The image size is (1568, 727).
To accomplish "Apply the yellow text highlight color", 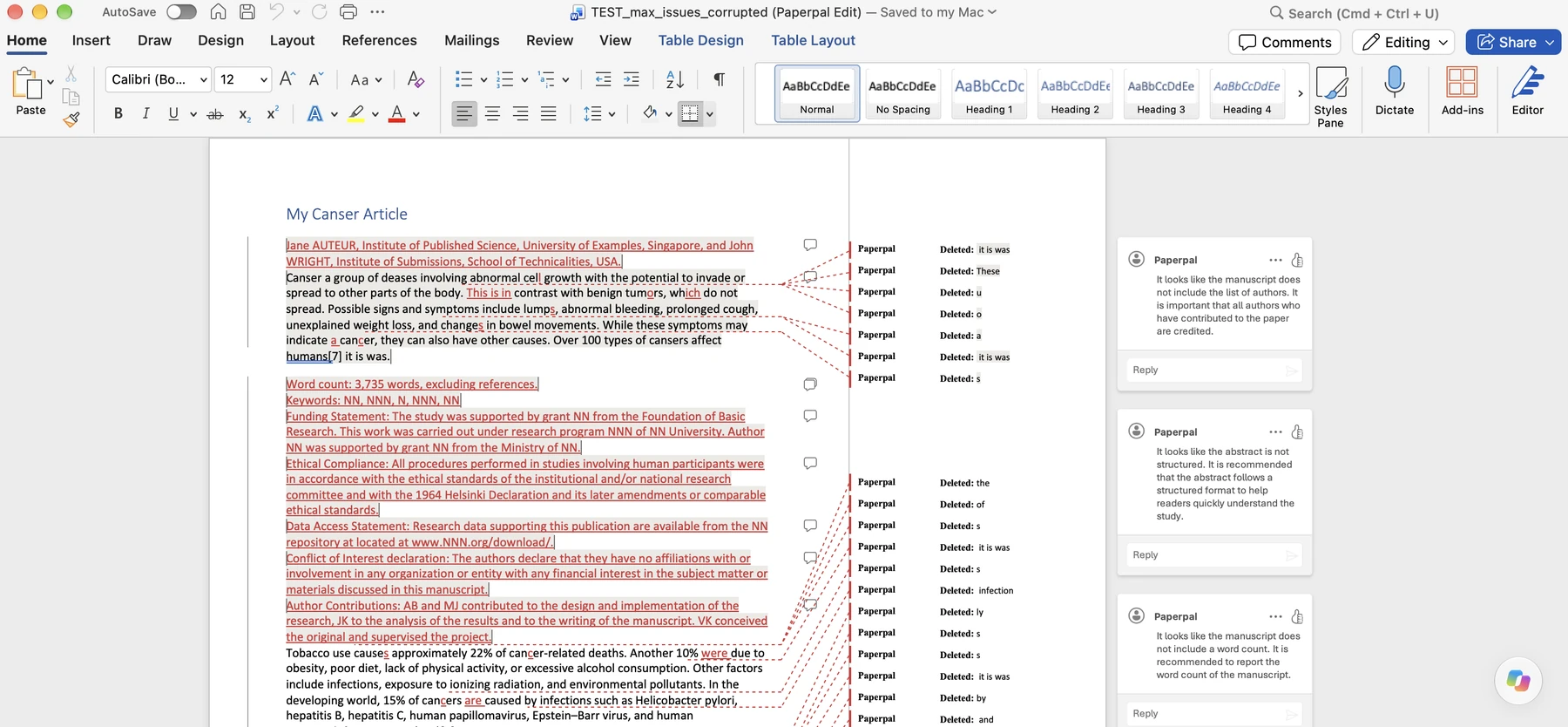I will pyautogui.click(x=355, y=114).
